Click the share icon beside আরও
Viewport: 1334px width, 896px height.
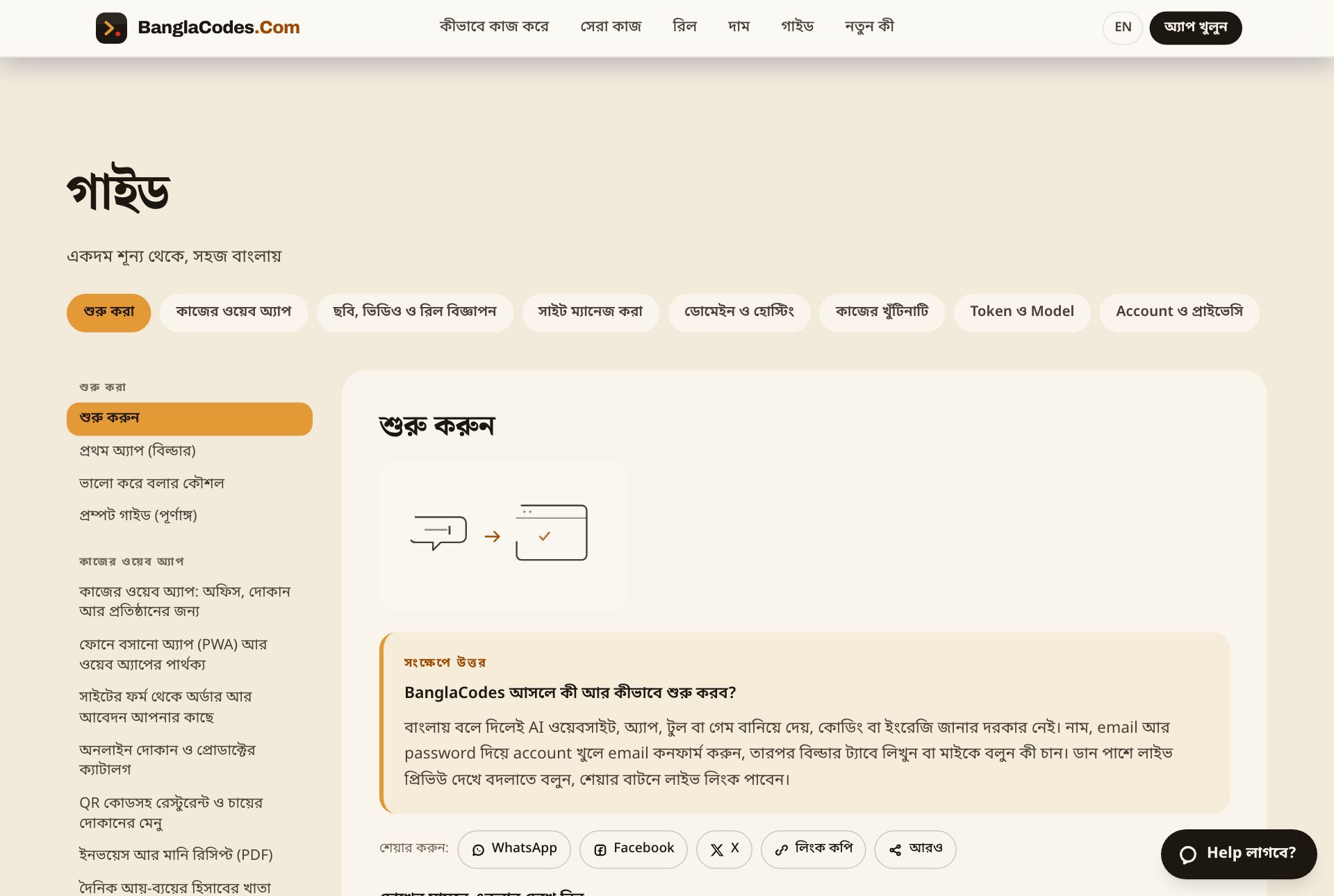pyautogui.click(x=895, y=850)
